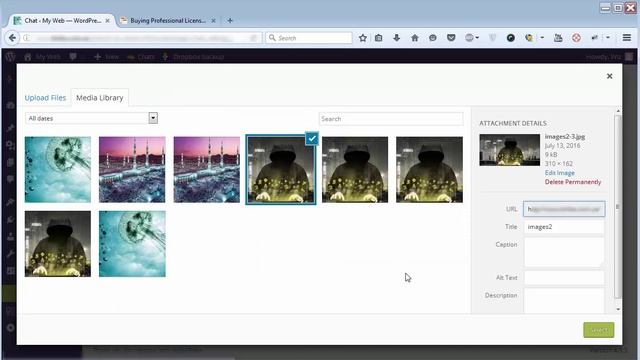Switch to Buying Professional License browser tab

168,20
